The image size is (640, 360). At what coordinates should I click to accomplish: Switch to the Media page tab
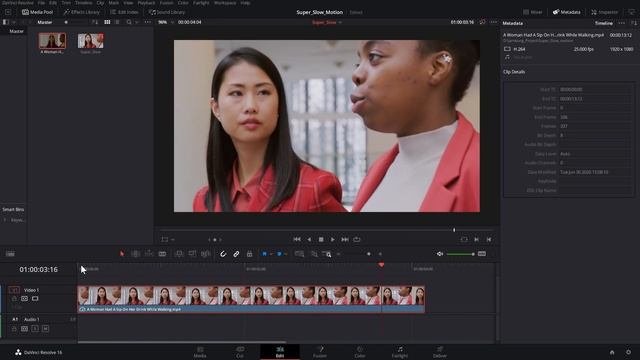[200, 352]
